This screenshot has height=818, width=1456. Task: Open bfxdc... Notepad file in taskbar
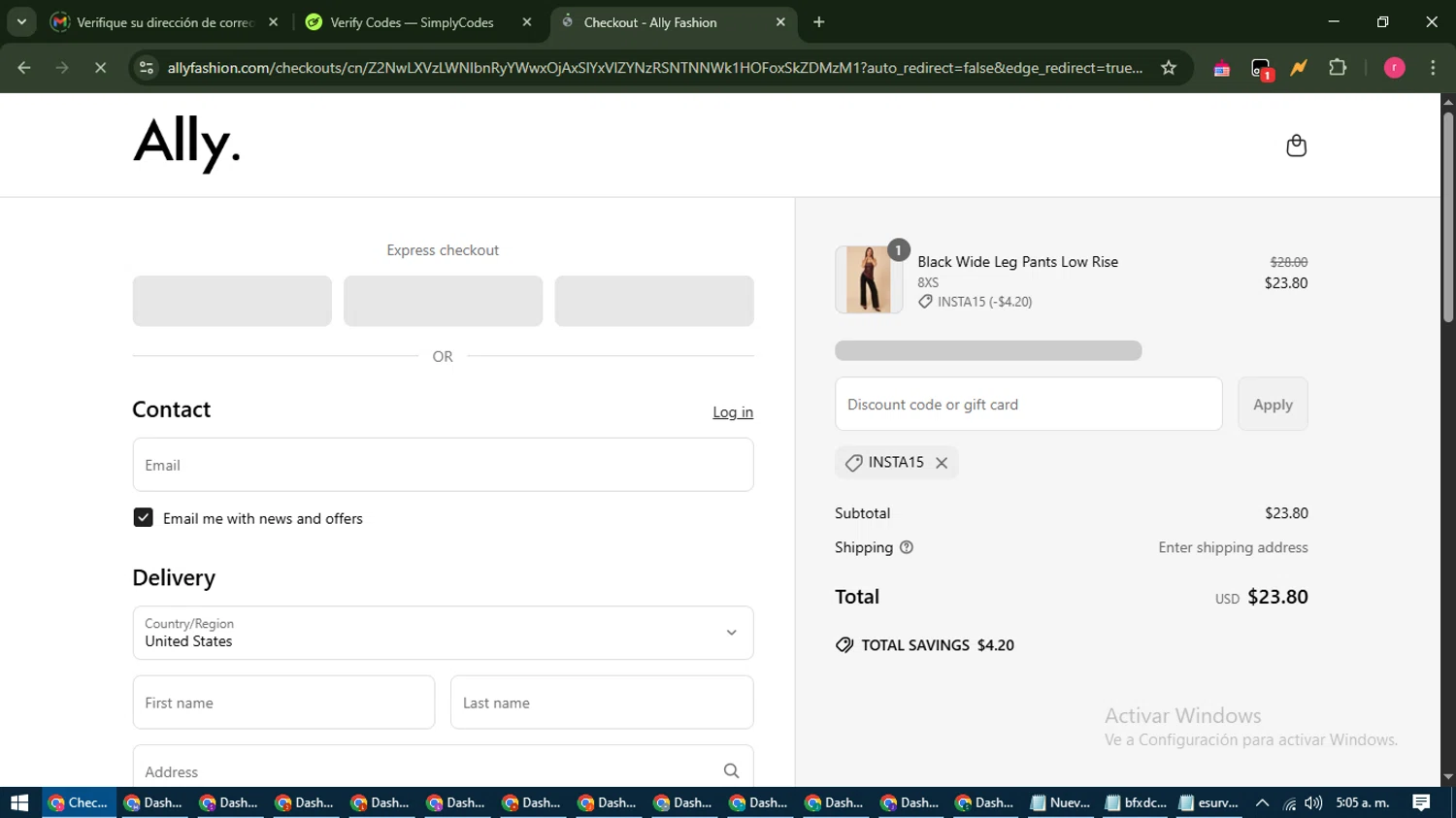[1137, 802]
